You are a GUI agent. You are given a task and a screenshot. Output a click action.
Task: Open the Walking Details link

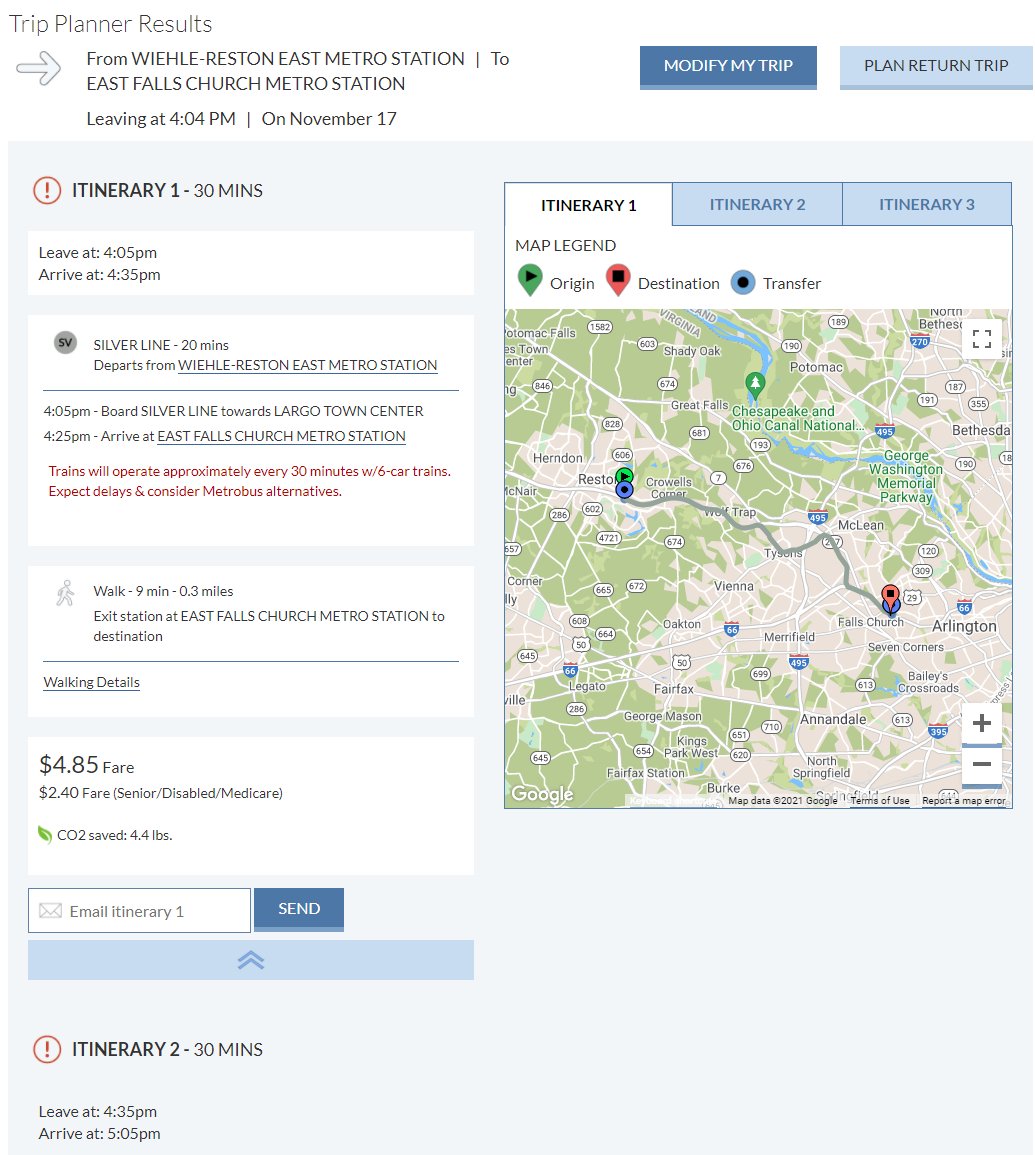click(x=91, y=682)
